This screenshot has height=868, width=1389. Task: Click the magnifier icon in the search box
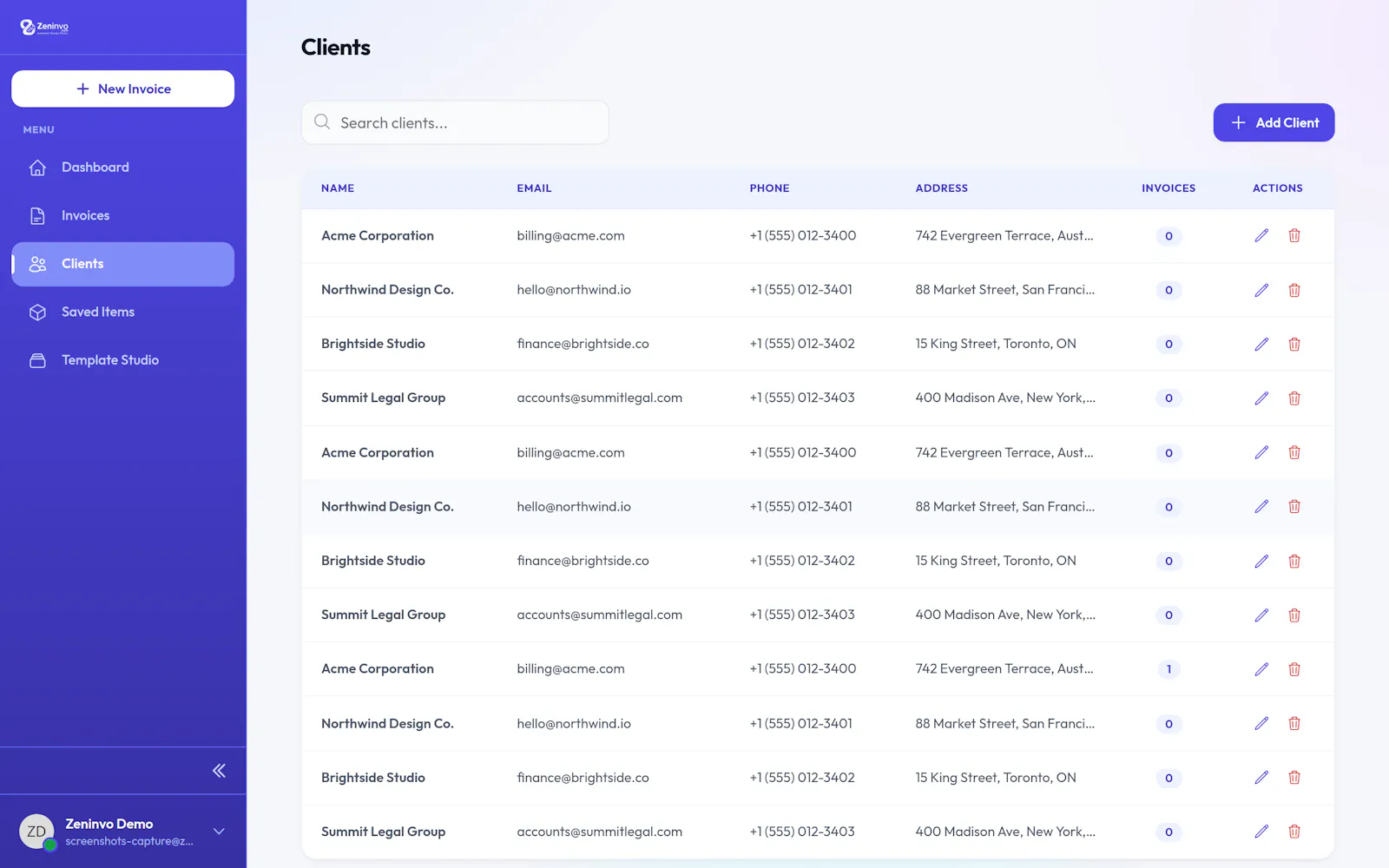322,122
